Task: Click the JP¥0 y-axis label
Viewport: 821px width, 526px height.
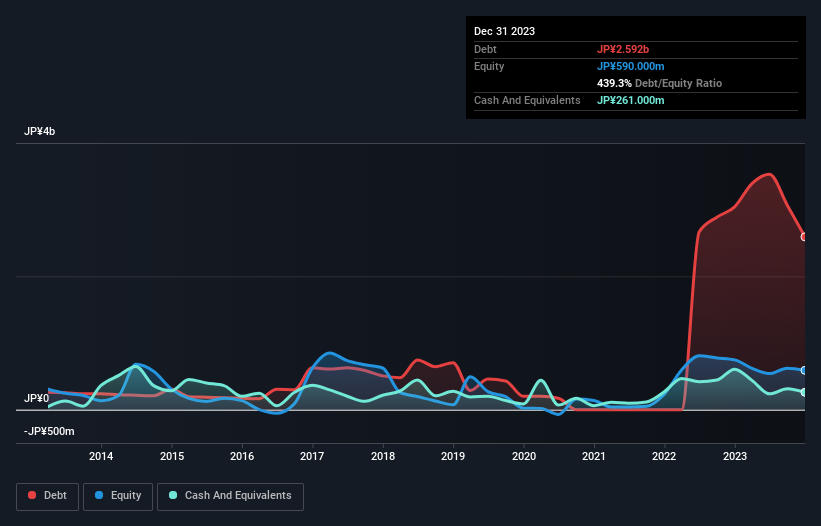Action: (36, 398)
